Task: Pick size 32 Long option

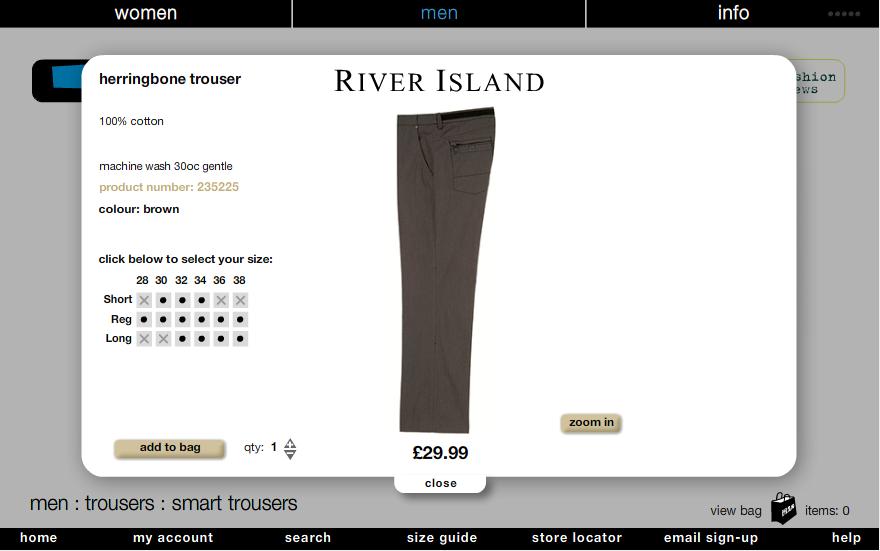Action: pos(182,339)
